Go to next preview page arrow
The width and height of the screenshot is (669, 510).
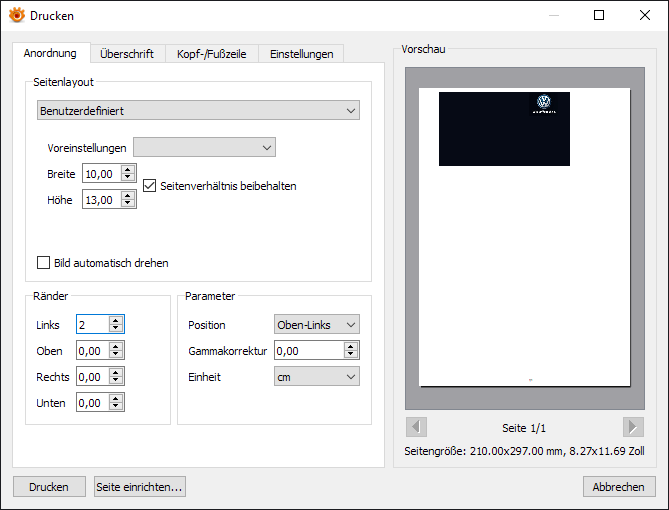[633, 427]
